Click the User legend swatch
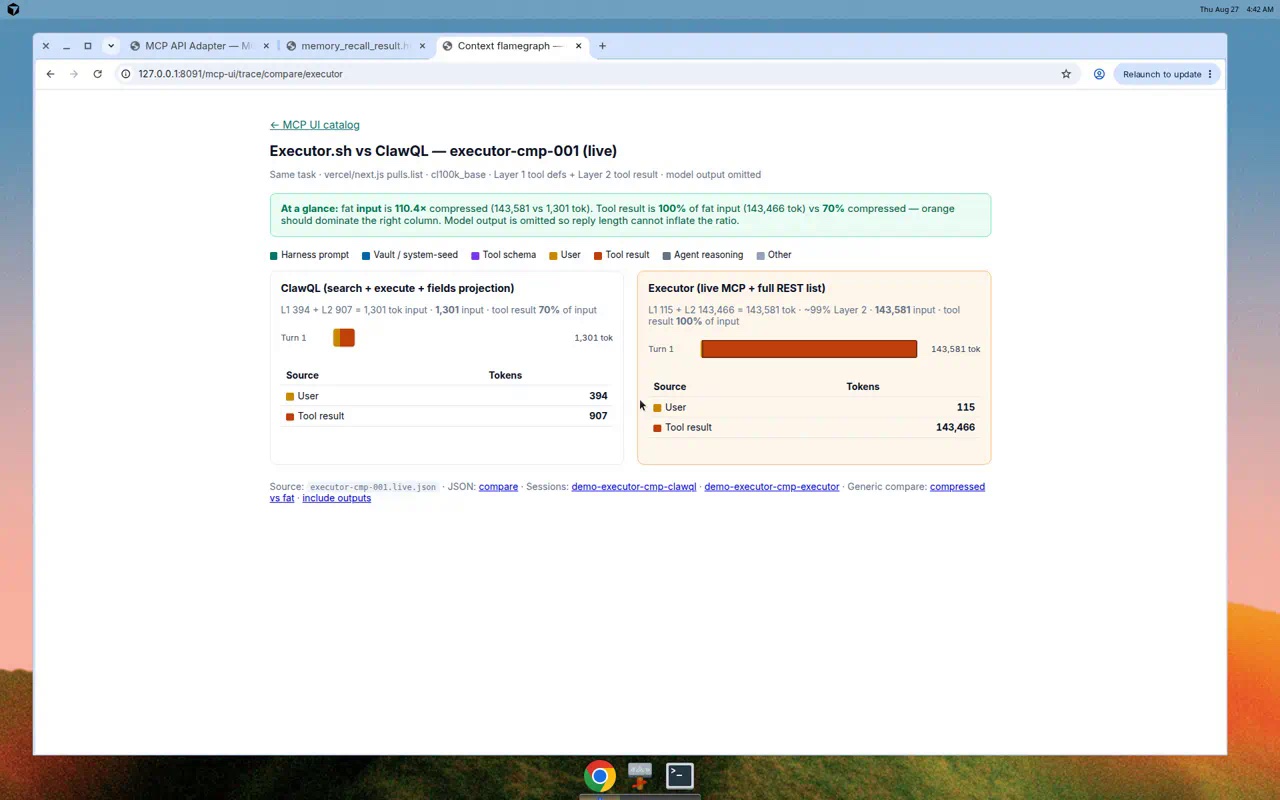 coord(554,255)
